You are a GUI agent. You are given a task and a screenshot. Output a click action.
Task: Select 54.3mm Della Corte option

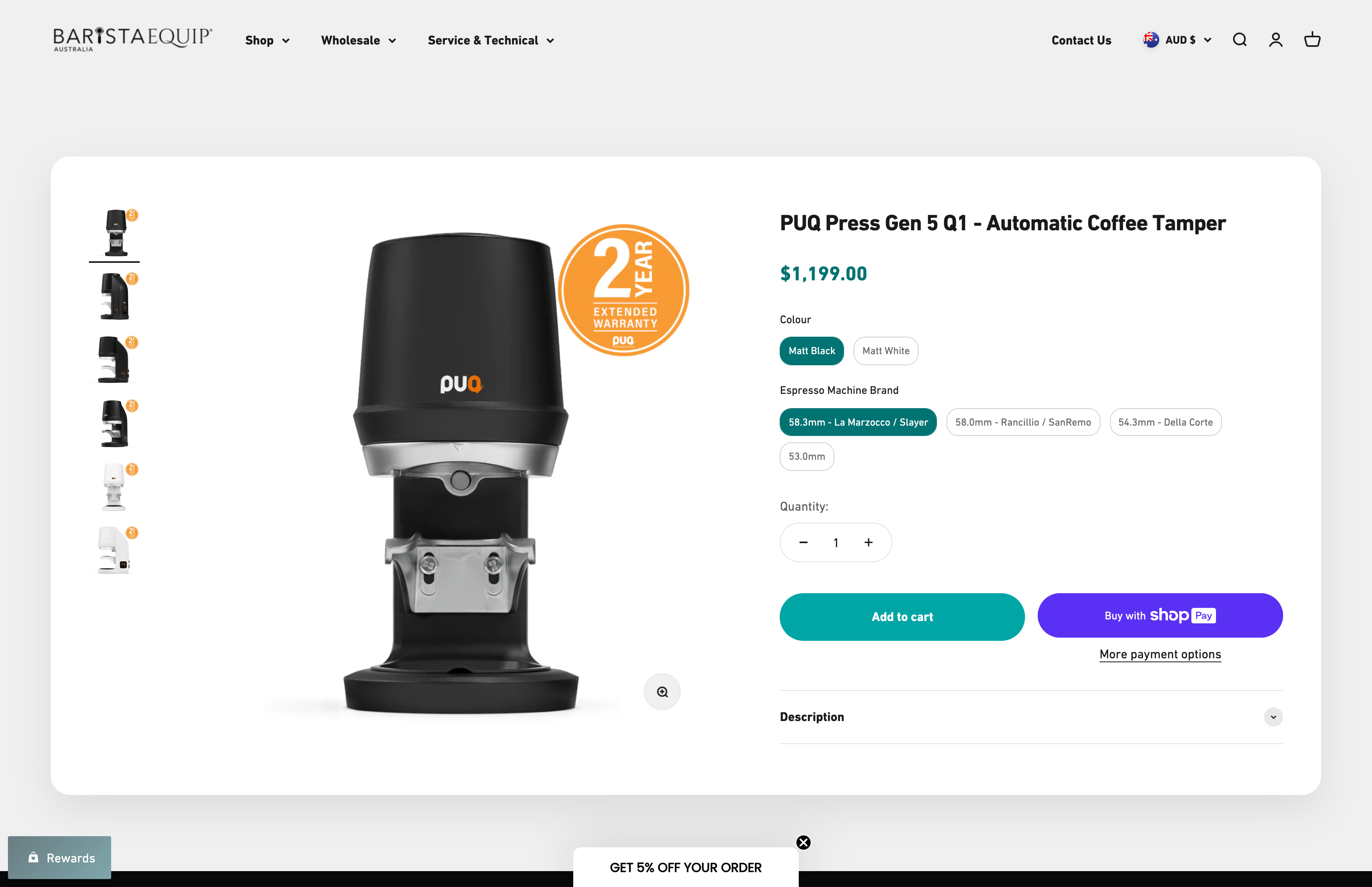coord(1165,422)
